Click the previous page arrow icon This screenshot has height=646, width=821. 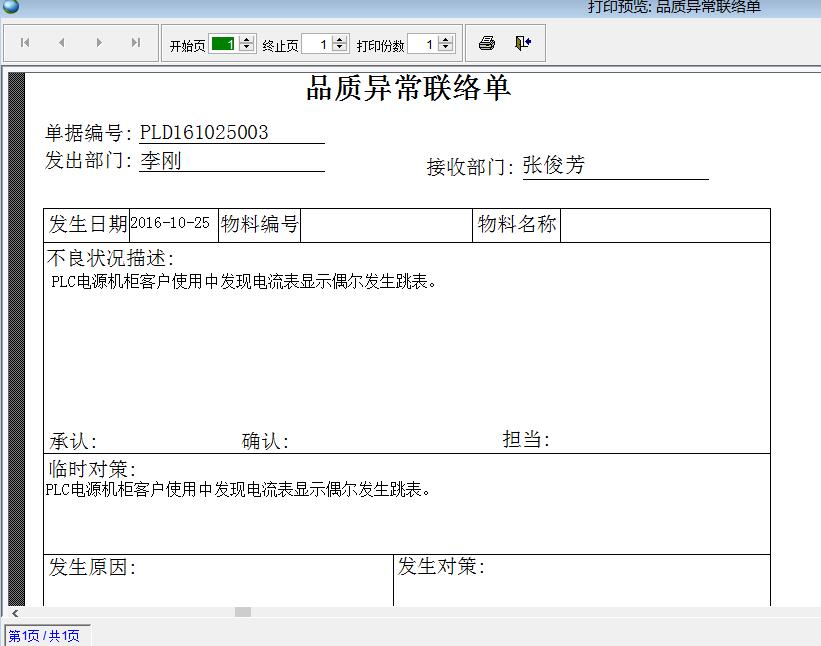[x=61, y=42]
